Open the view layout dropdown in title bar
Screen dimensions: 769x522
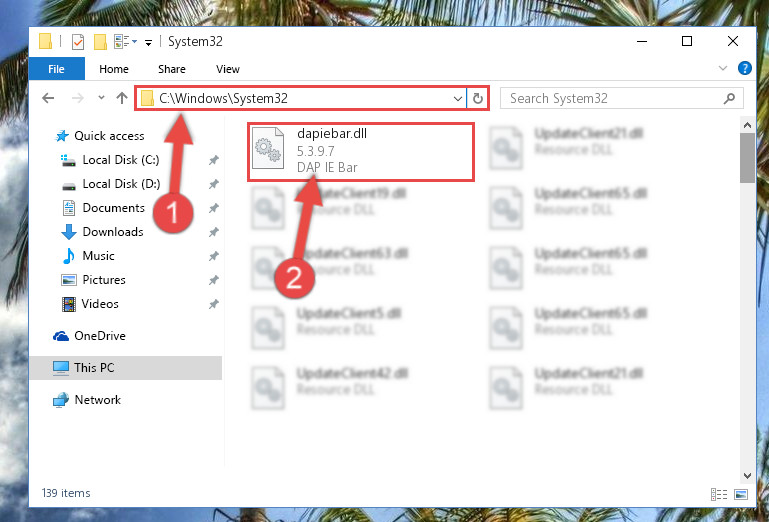point(125,42)
